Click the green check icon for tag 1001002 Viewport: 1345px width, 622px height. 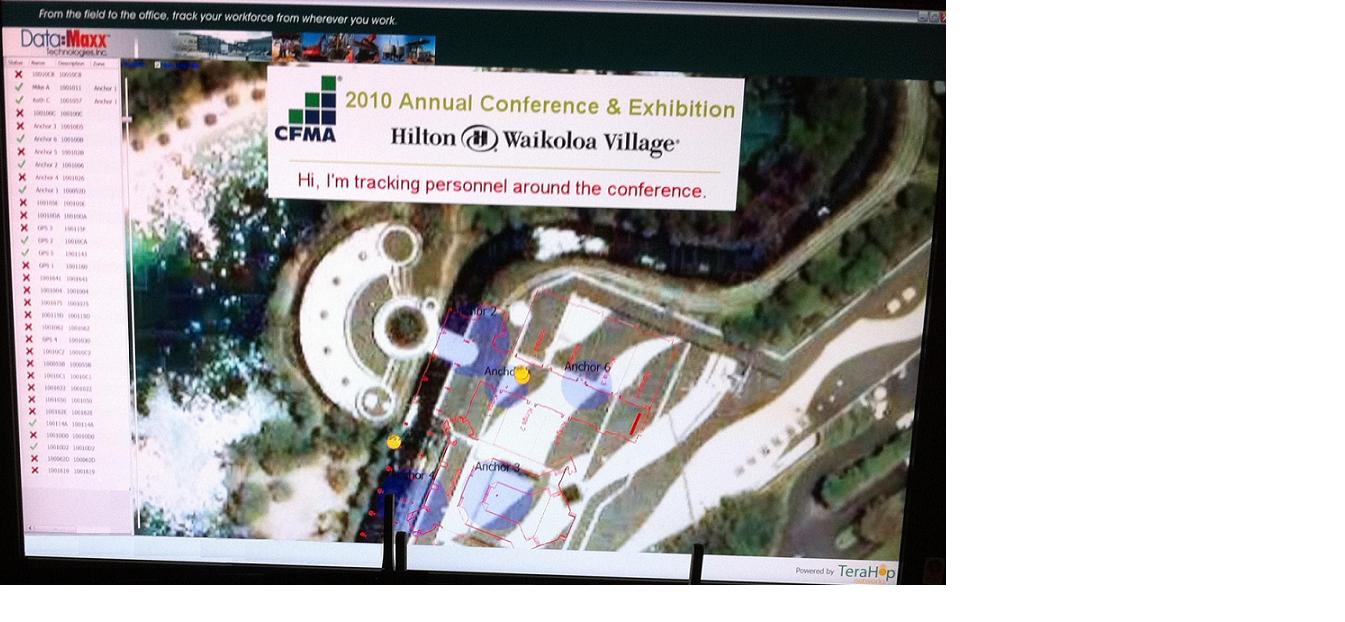pos(34,446)
